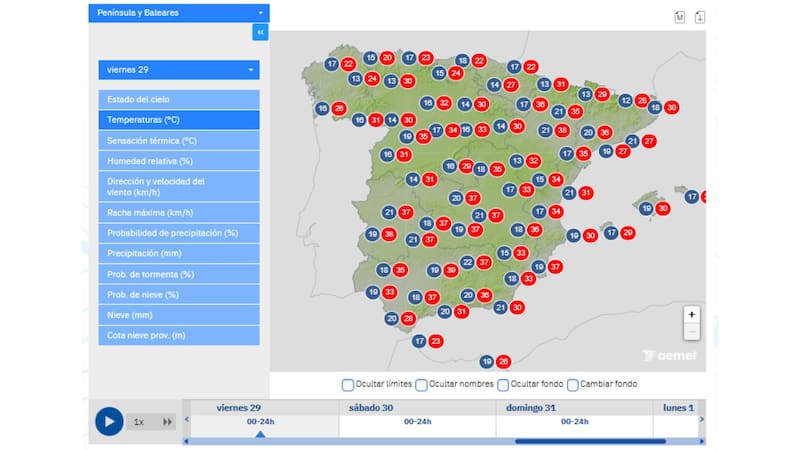Select Sensación térmica (°C) layer
800x450 pixels.
(x=179, y=140)
